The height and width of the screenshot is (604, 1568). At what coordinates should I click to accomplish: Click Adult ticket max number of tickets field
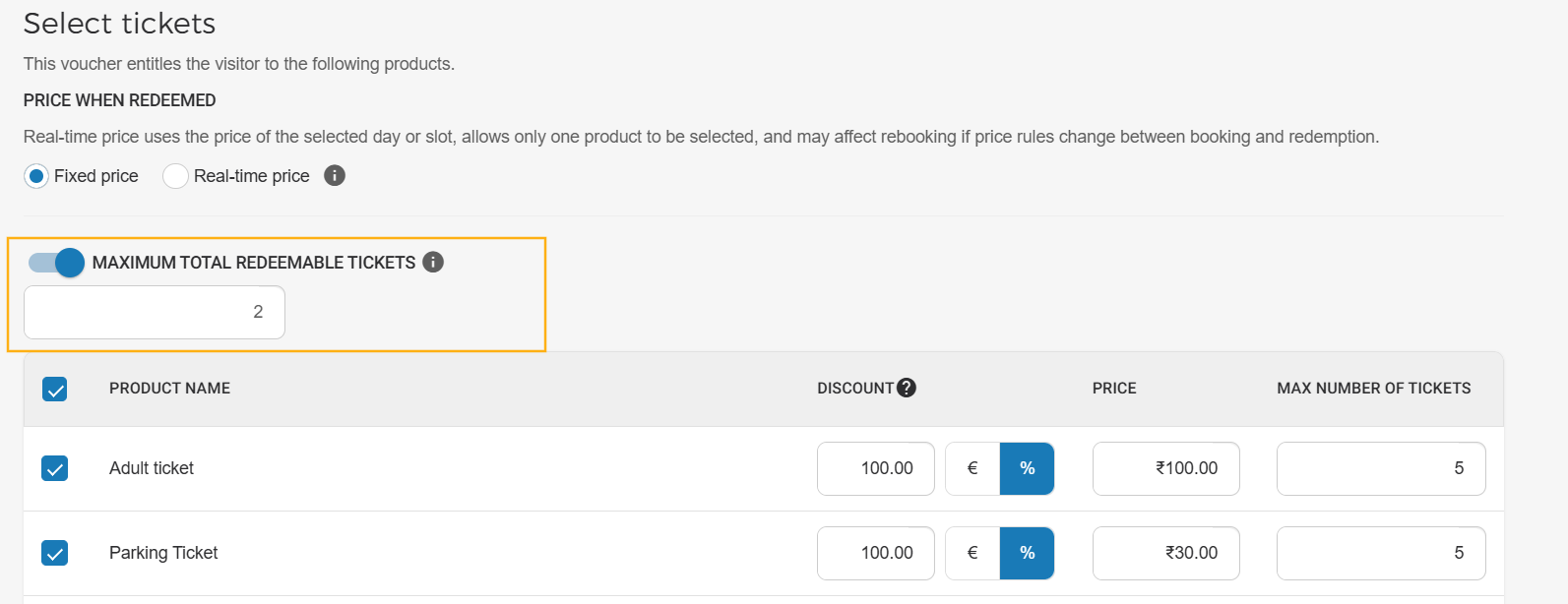(1381, 468)
